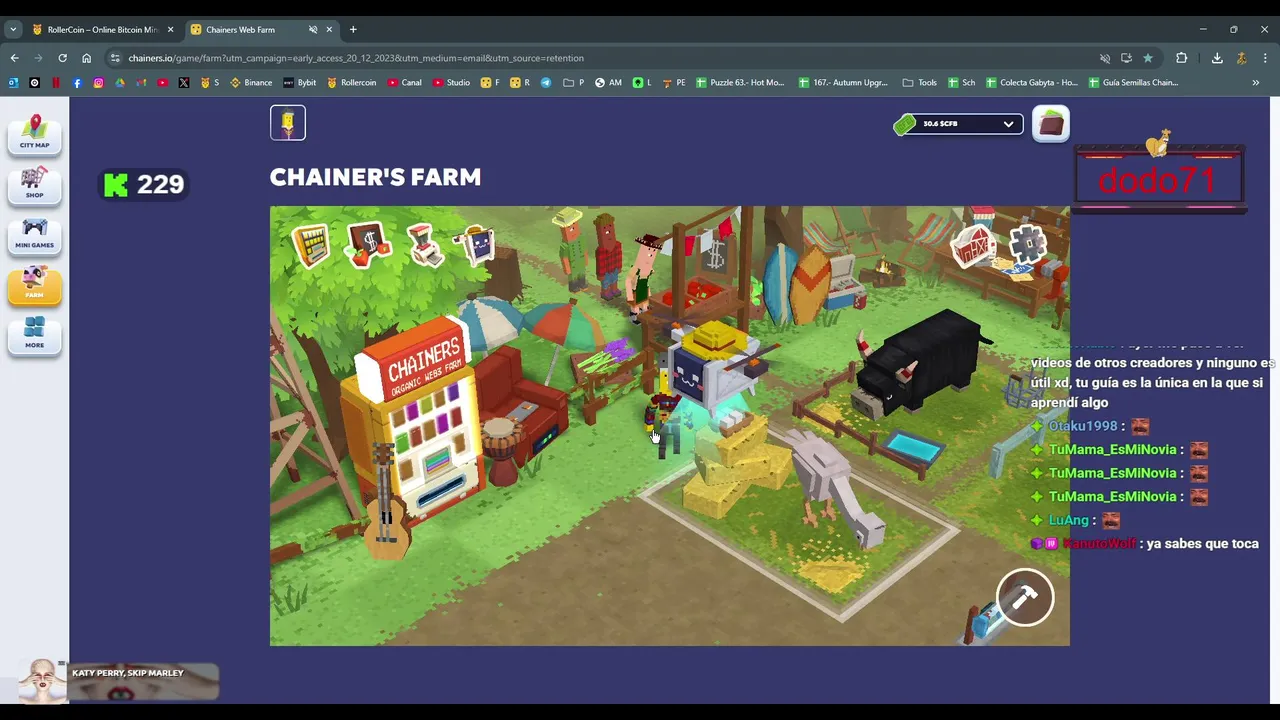Open the browser downloads icon
The height and width of the screenshot is (720, 1280).
pos(1217,58)
